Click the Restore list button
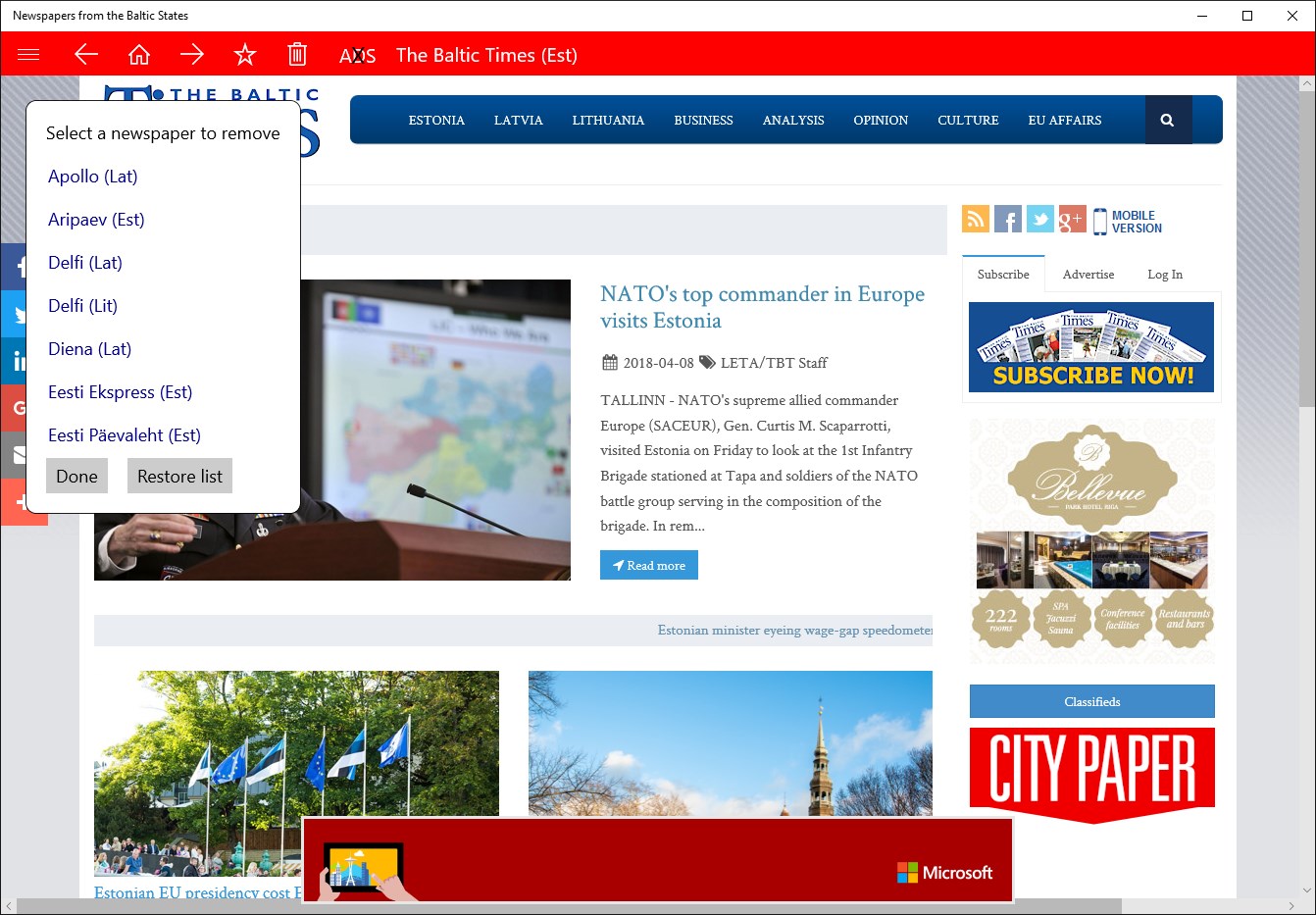Viewport: 1316px width, 915px height. point(179,476)
